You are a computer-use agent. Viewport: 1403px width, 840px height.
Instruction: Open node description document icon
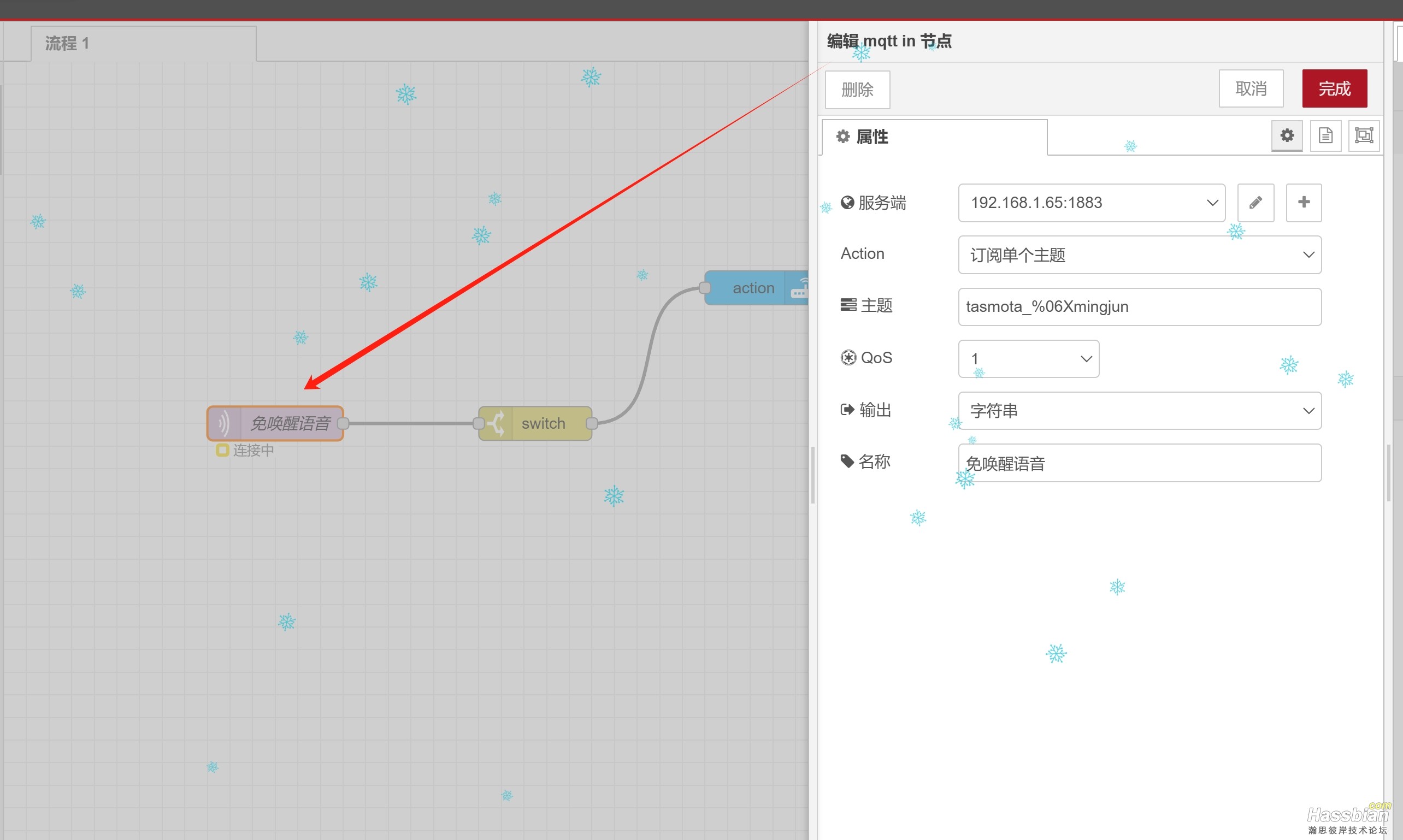click(x=1325, y=136)
